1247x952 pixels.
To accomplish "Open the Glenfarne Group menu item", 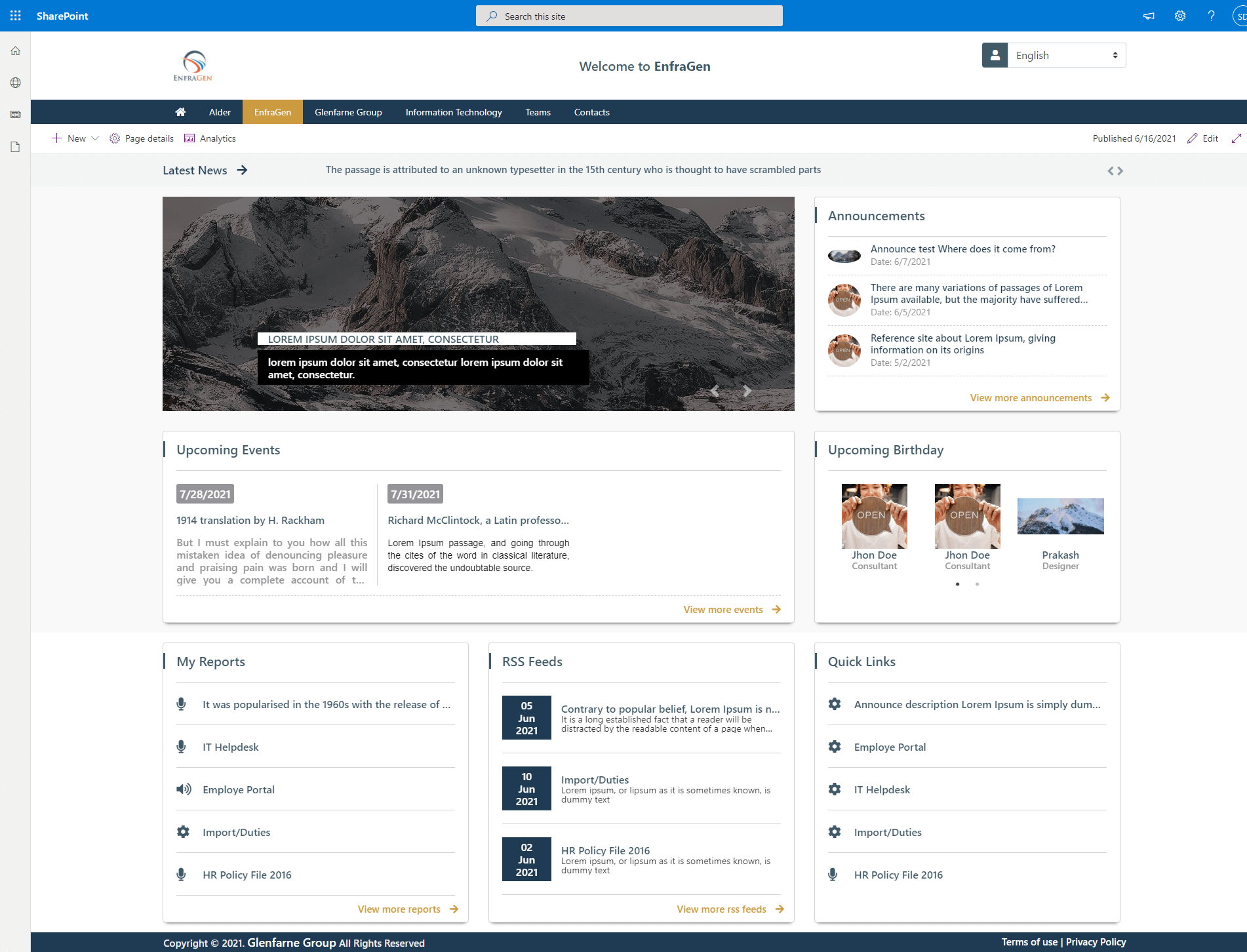I will coord(348,112).
